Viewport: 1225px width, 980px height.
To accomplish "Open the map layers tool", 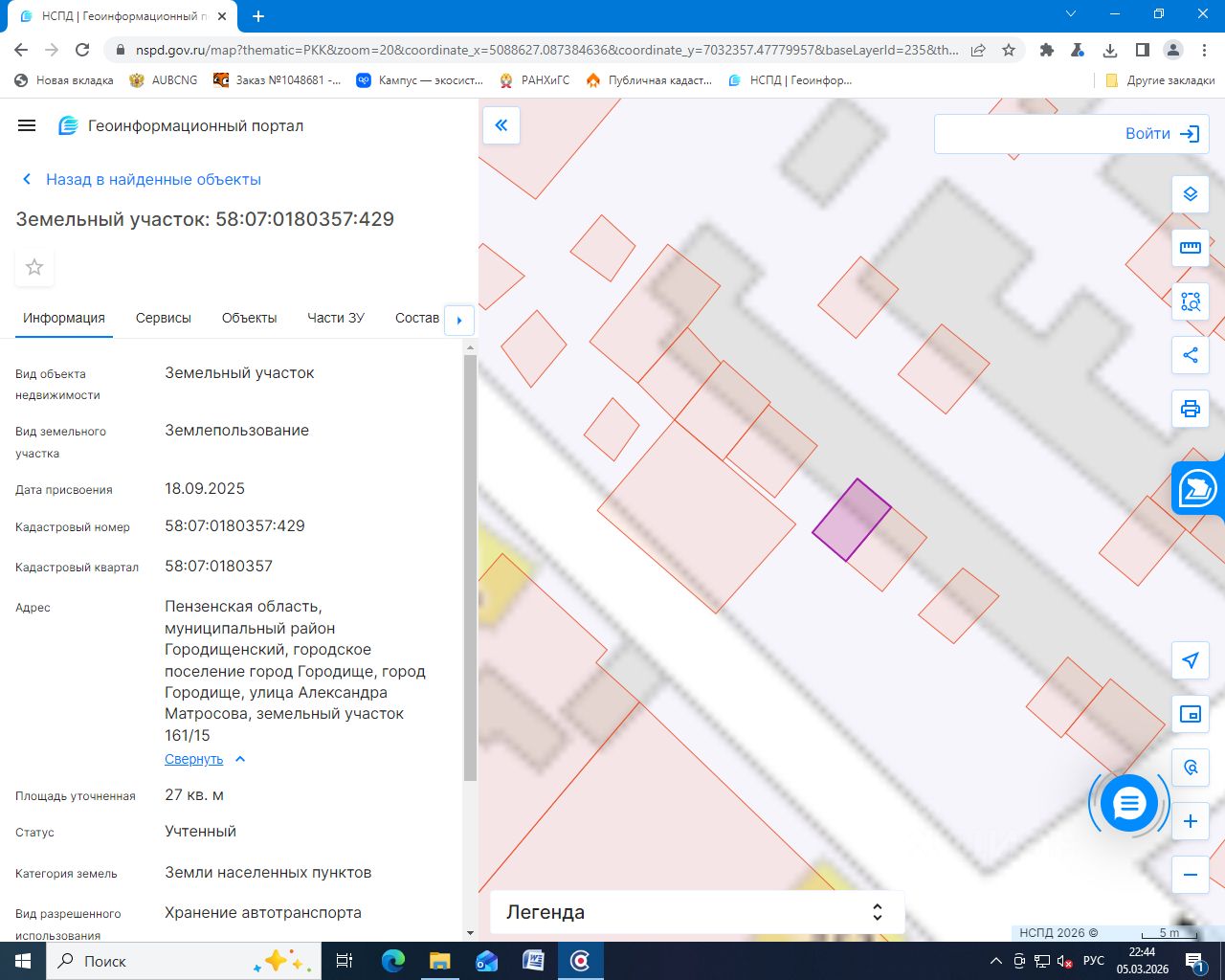I will pyautogui.click(x=1191, y=194).
